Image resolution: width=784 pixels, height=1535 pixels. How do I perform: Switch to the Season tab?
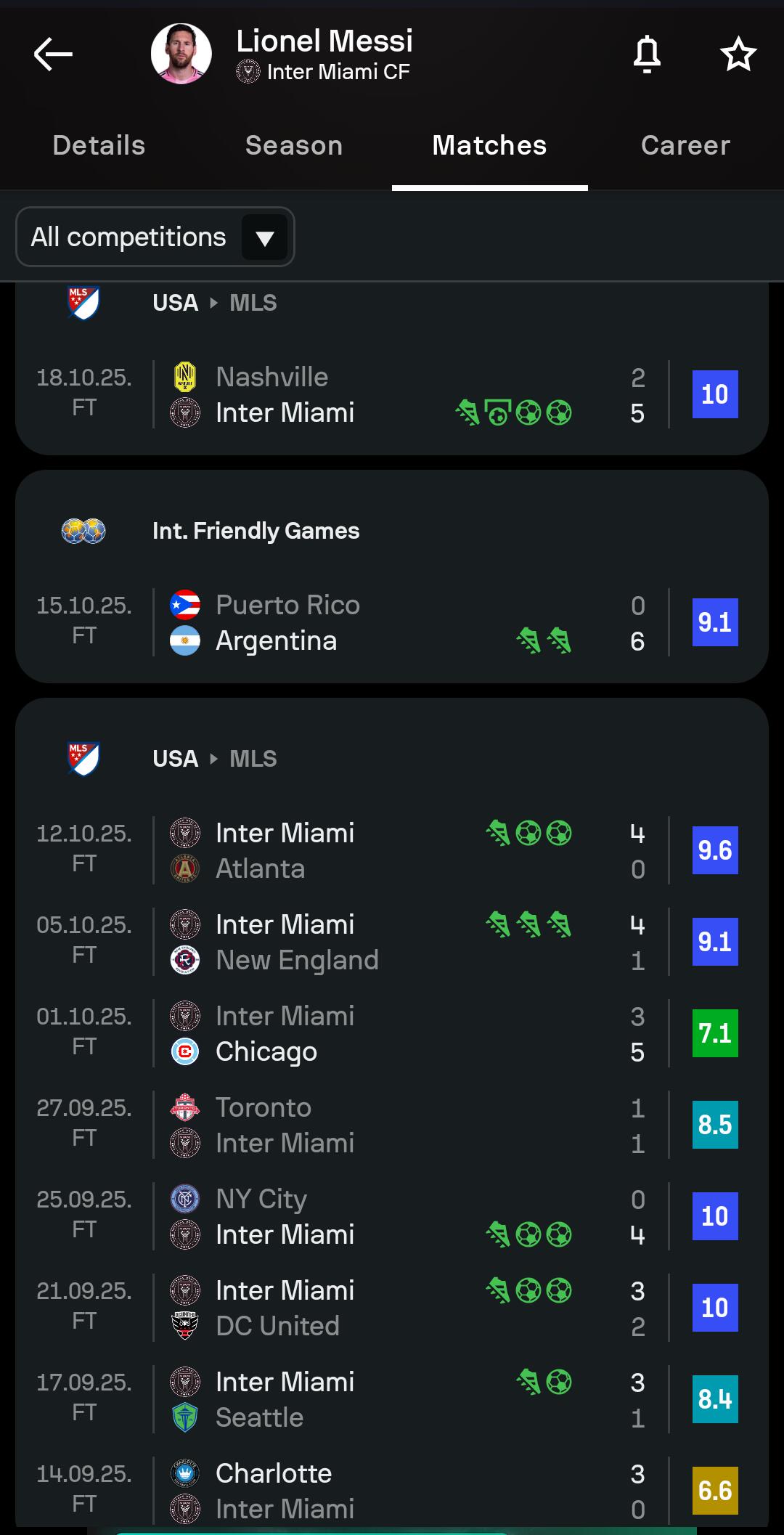click(x=294, y=145)
